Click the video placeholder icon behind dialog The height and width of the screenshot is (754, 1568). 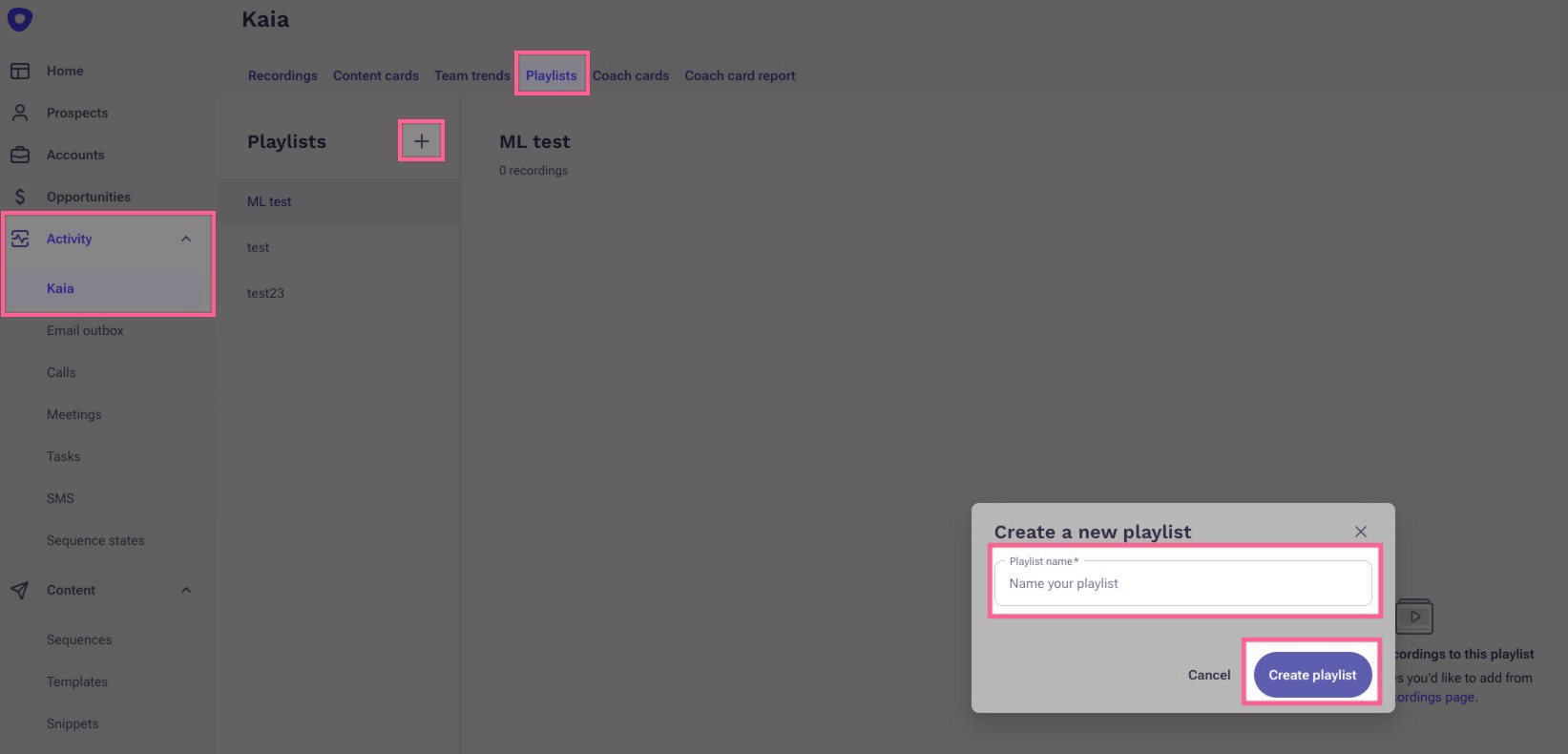(x=1414, y=616)
